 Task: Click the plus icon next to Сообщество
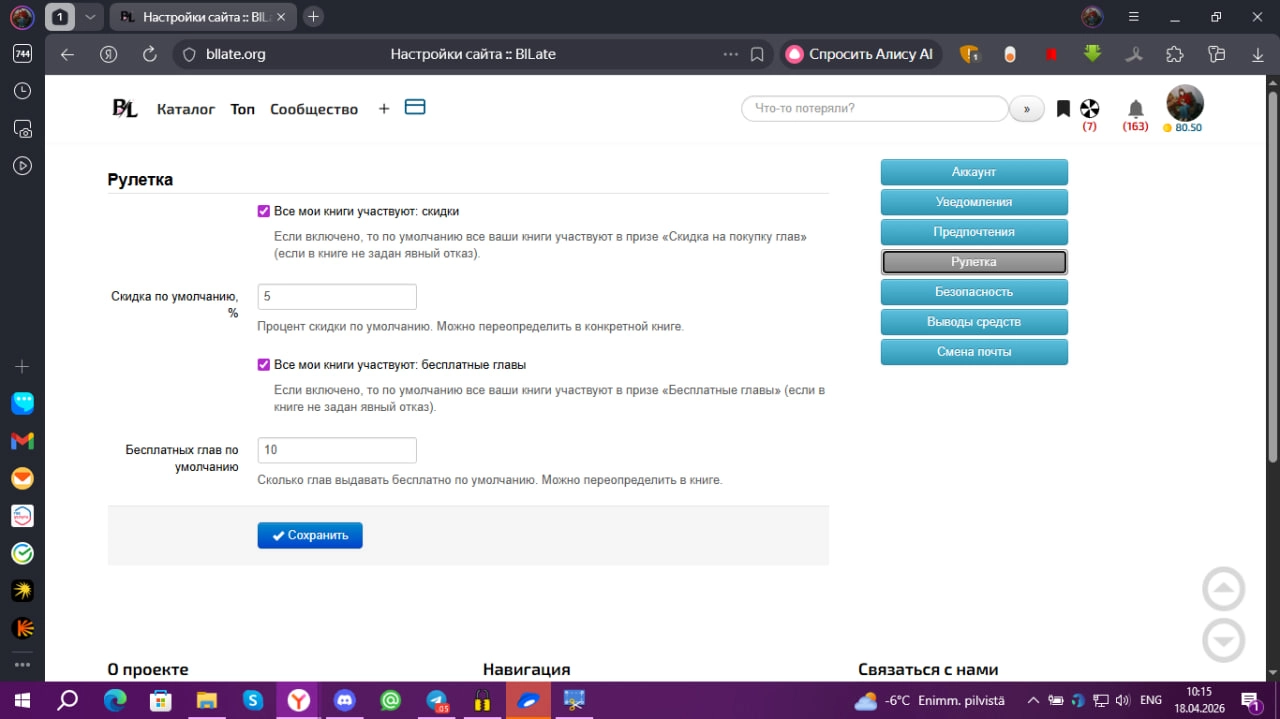coord(384,109)
